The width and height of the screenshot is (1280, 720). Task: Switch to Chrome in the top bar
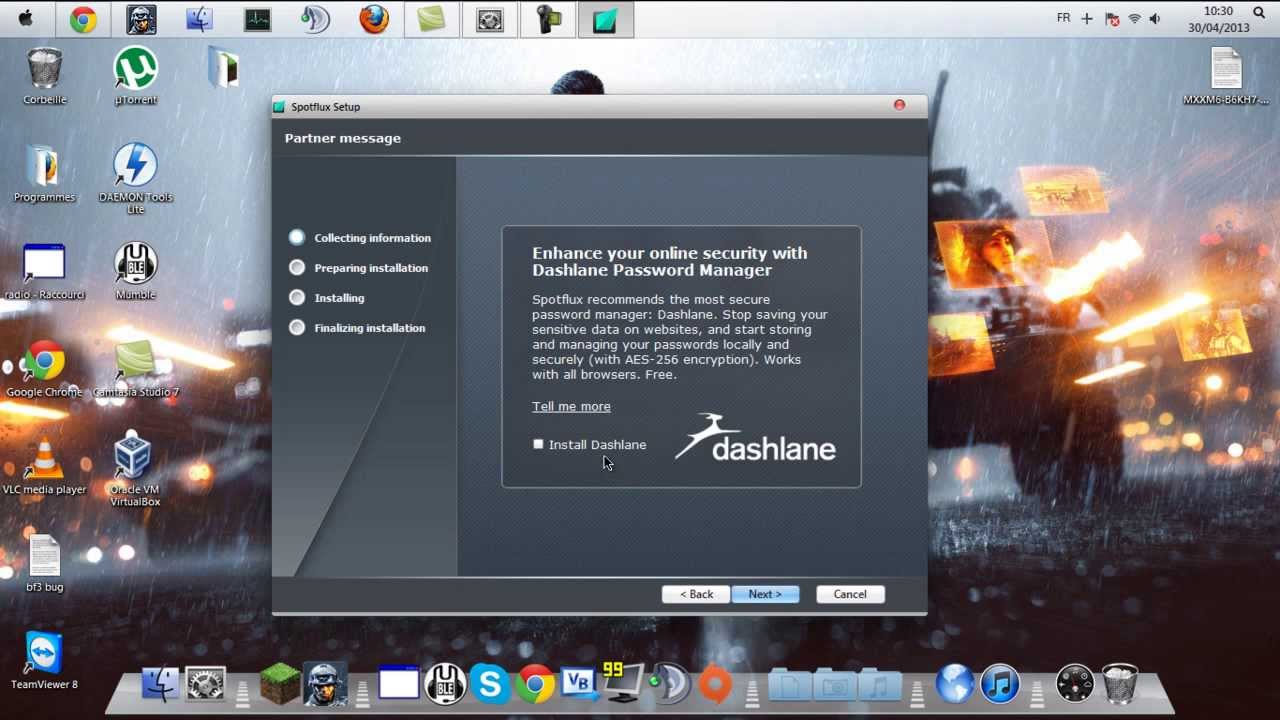pyautogui.click(x=83, y=20)
